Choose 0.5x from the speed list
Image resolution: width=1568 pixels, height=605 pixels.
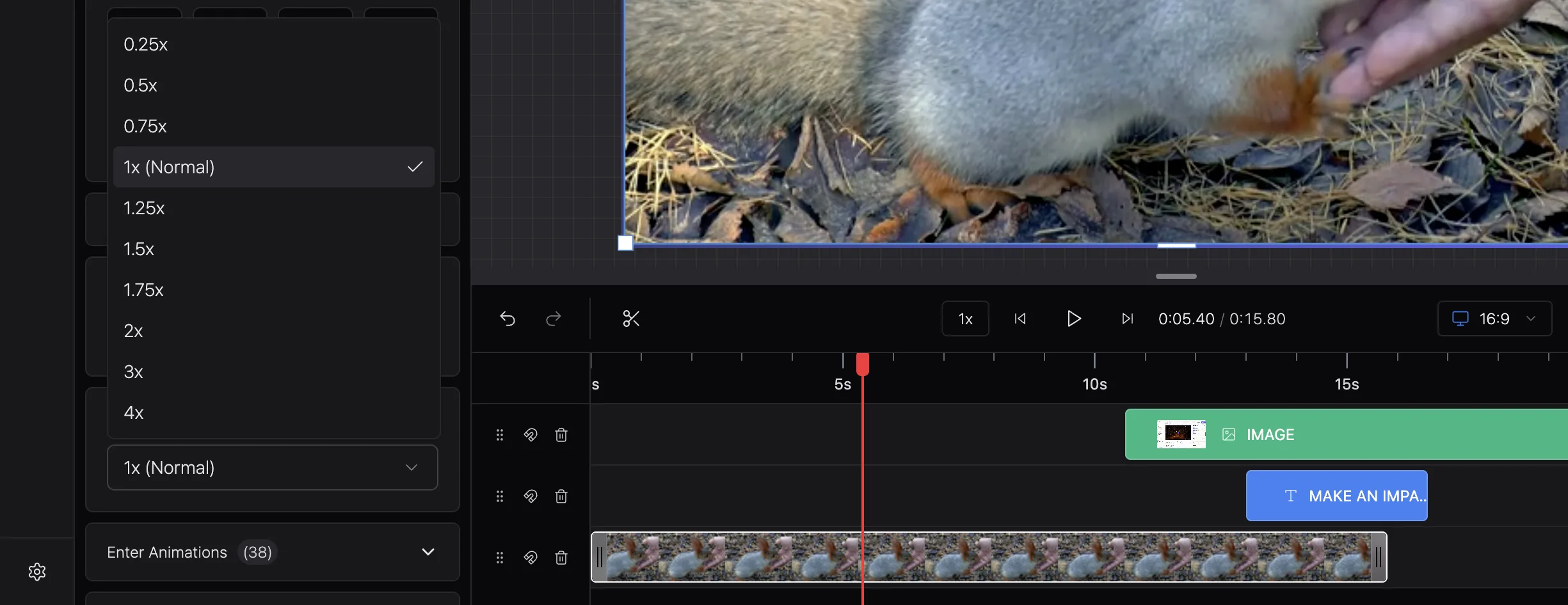pyautogui.click(x=274, y=85)
